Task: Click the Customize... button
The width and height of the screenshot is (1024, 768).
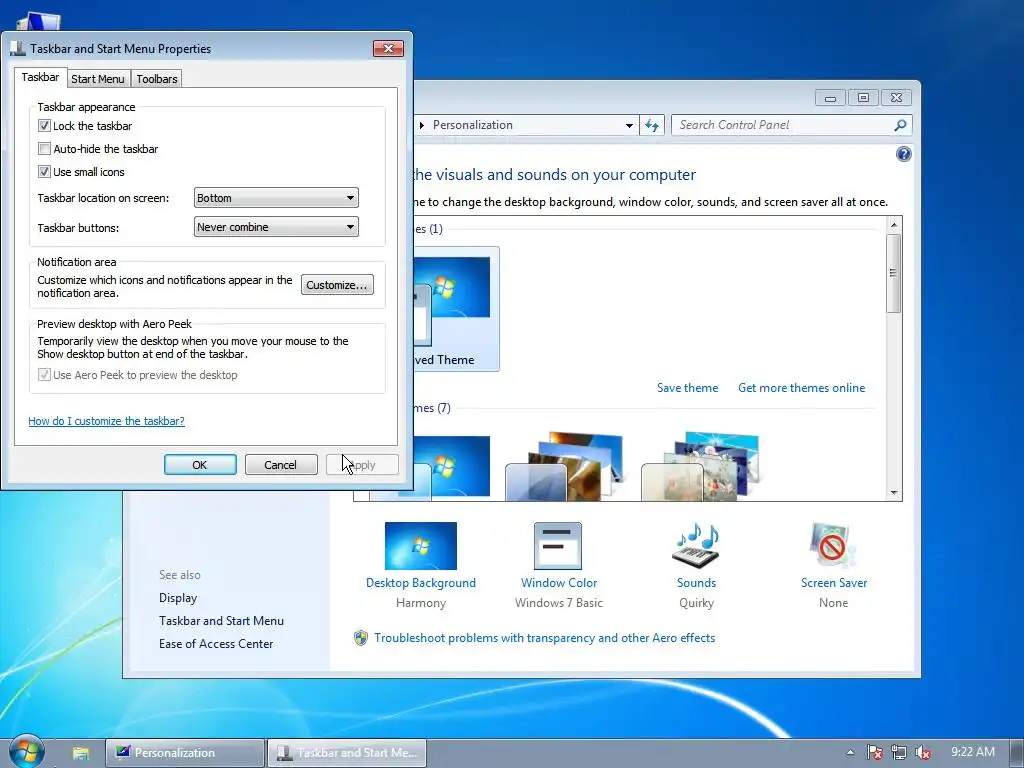Action: coord(337,285)
